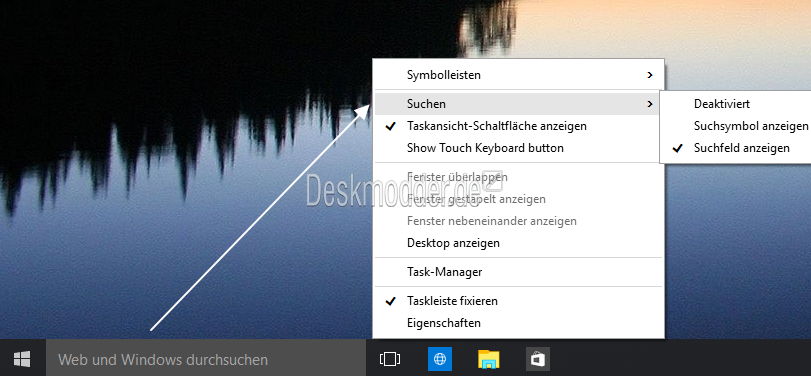Image resolution: width=811 pixels, height=376 pixels.
Task: Toggle Taskleiste fixieren option
Action: 519,300
